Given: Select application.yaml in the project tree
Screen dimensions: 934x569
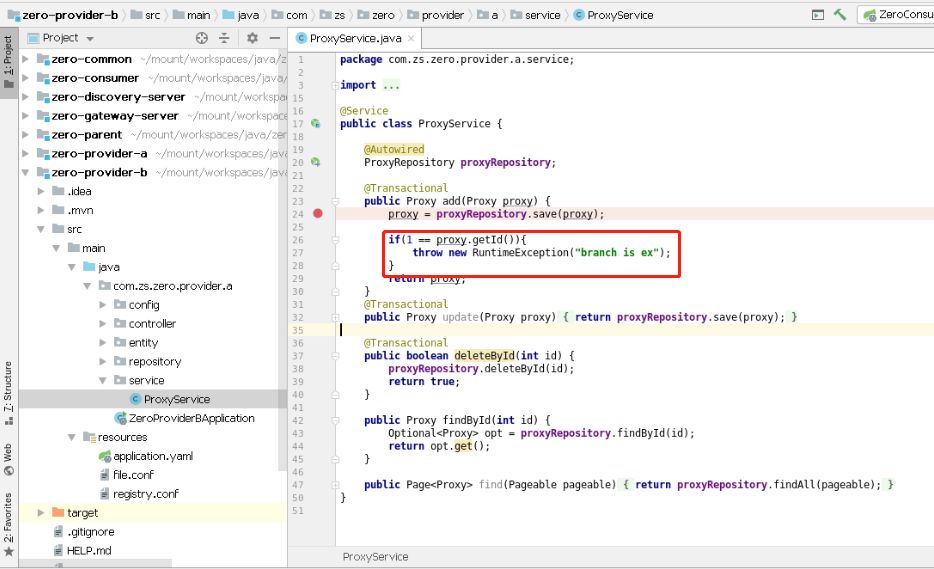Looking at the screenshot, I should 152,456.
